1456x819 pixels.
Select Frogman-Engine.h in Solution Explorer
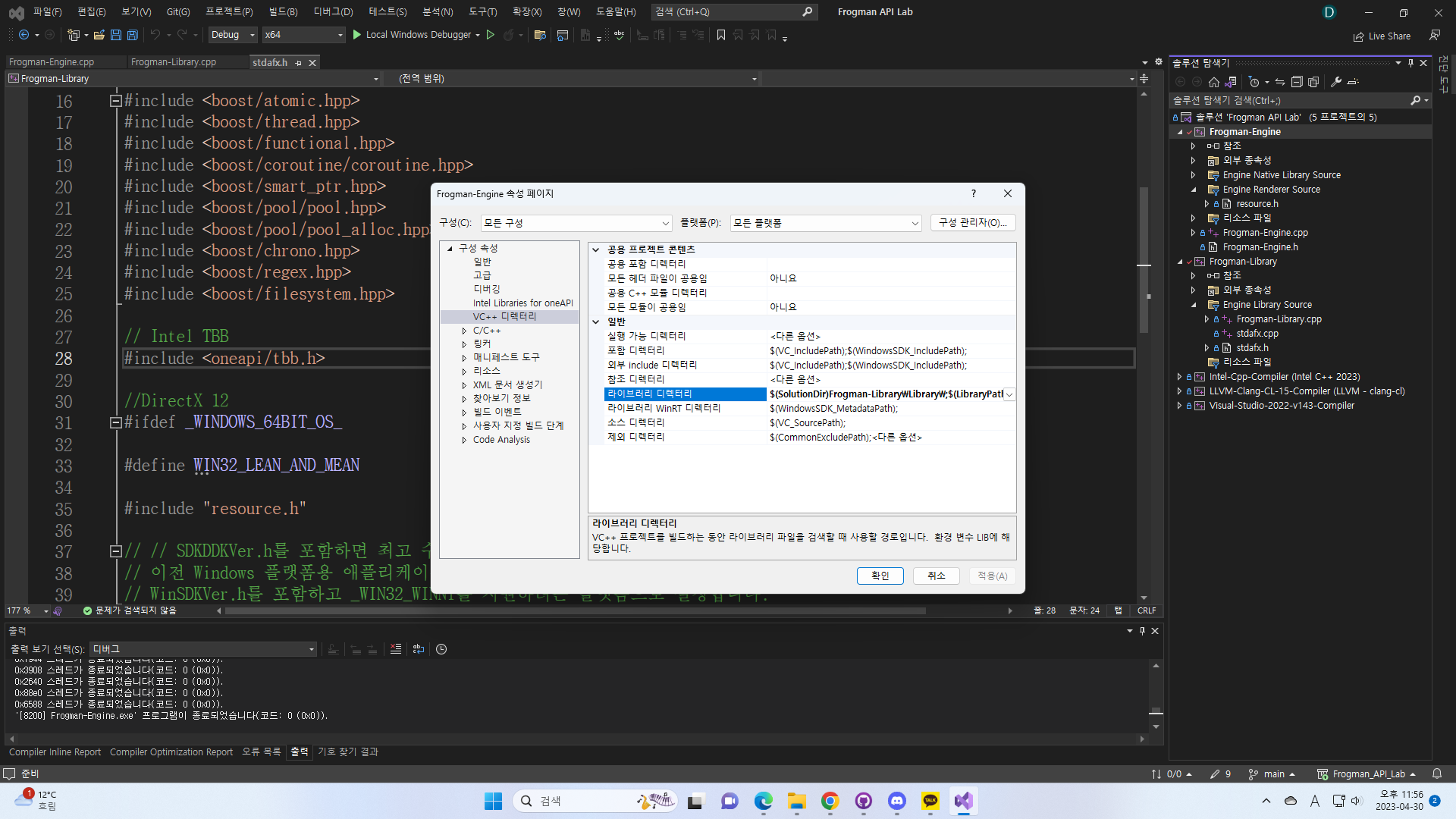[x=1260, y=247]
